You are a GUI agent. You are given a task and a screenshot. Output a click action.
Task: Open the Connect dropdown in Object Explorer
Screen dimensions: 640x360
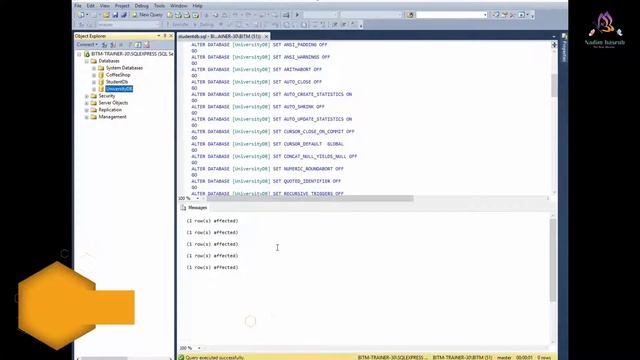(x=87, y=45)
